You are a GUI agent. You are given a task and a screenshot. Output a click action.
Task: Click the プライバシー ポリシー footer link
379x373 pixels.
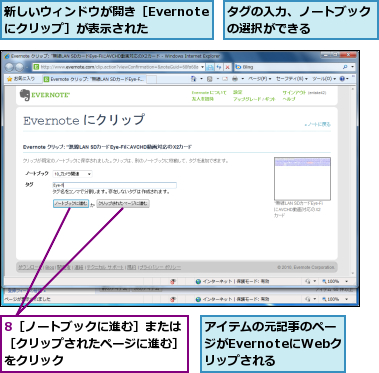pyautogui.click(x=160, y=267)
